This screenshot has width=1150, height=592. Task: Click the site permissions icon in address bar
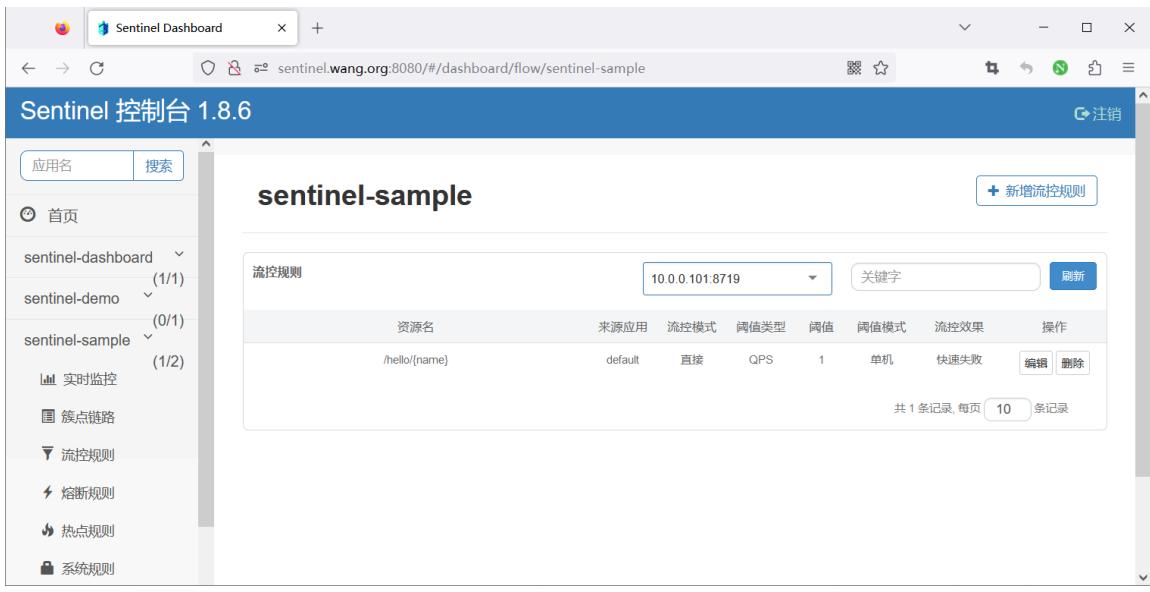pyautogui.click(x=260, y=68)
